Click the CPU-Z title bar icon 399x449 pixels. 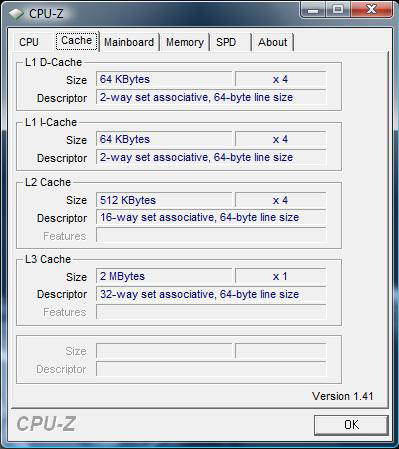coord(16,14)
